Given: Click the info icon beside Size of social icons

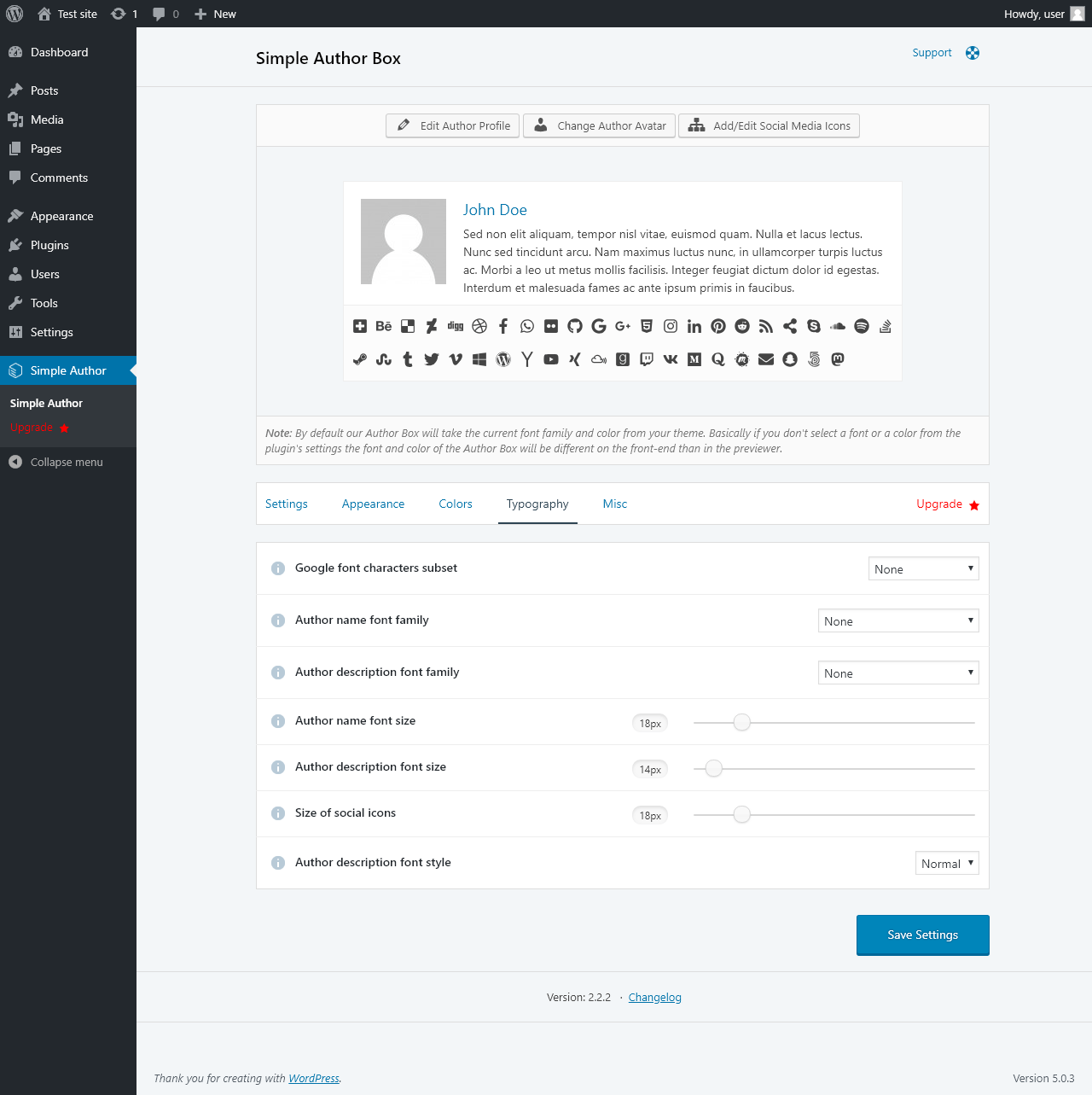Looking at the screenshot, I should 278,813.
